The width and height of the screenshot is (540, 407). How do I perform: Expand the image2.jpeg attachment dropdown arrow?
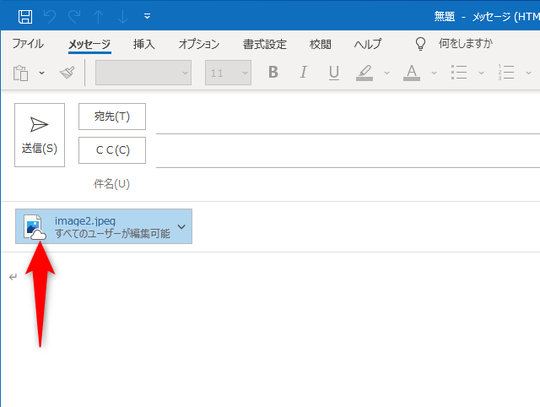[181, 227]
